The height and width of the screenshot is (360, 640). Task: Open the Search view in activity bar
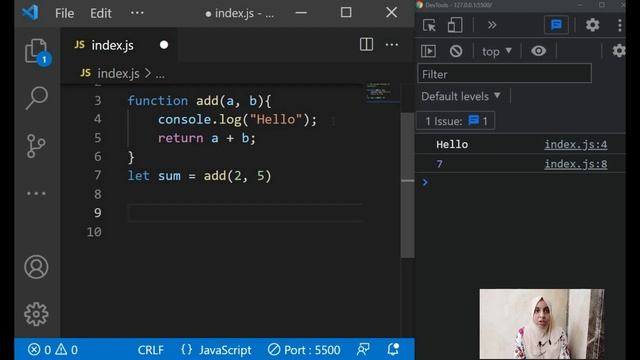pos(37,98)
